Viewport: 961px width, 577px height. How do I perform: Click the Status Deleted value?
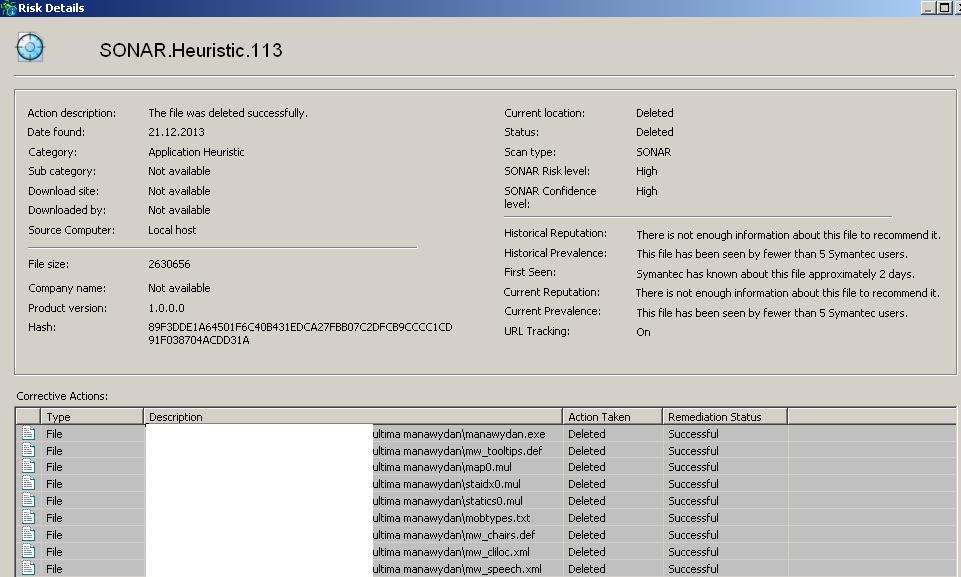[655, 132]
